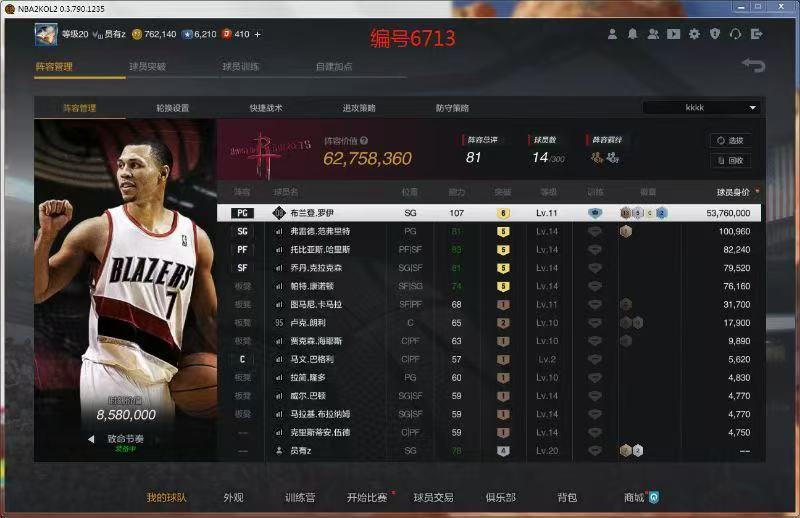Click the second lineup bond icon

(x=613, y=158)
